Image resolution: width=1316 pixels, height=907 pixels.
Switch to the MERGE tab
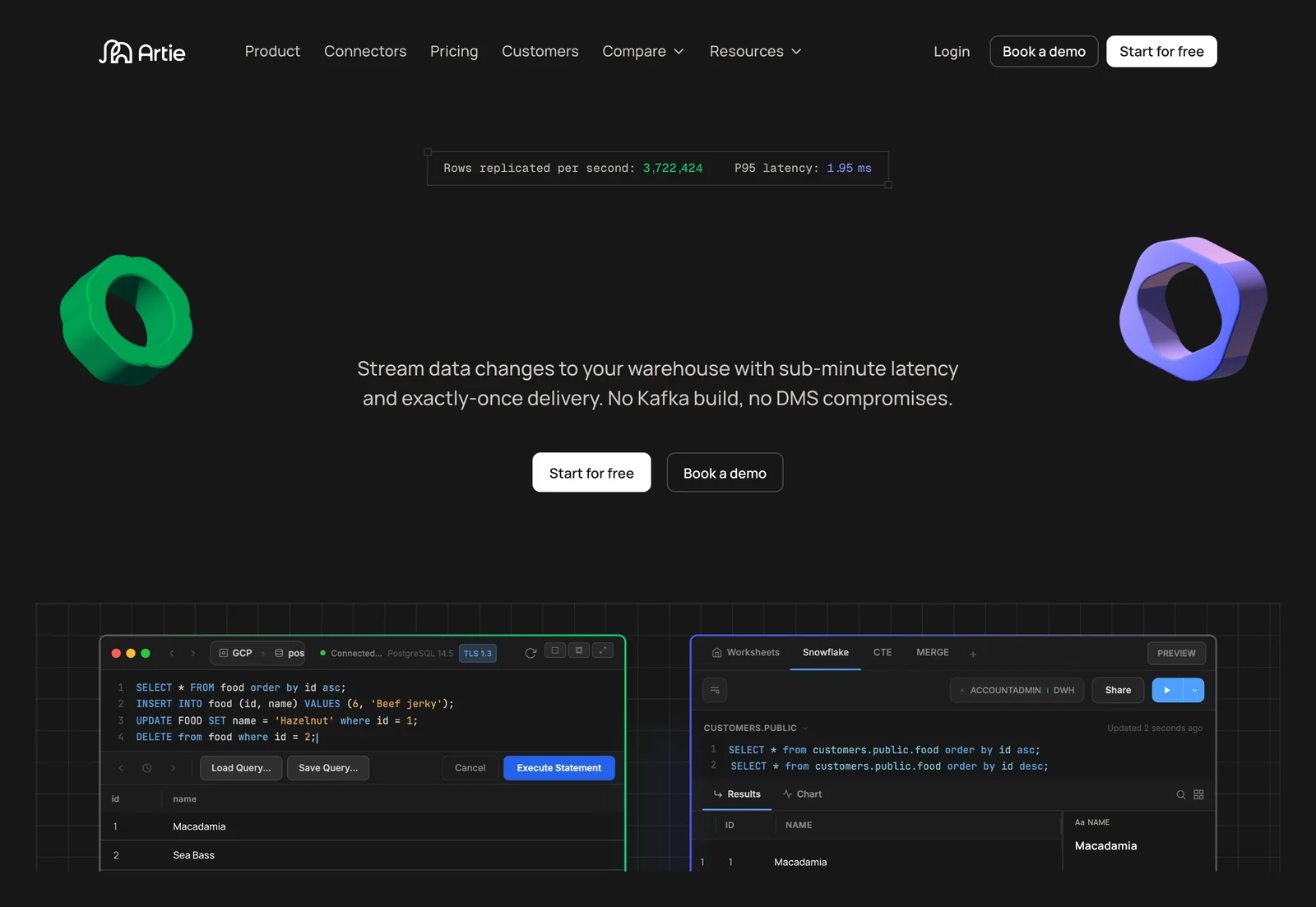coord(933,652)
